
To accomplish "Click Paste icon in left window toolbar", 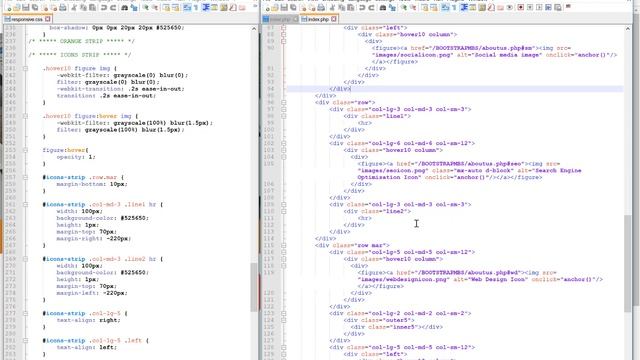I will coord(92,7).
